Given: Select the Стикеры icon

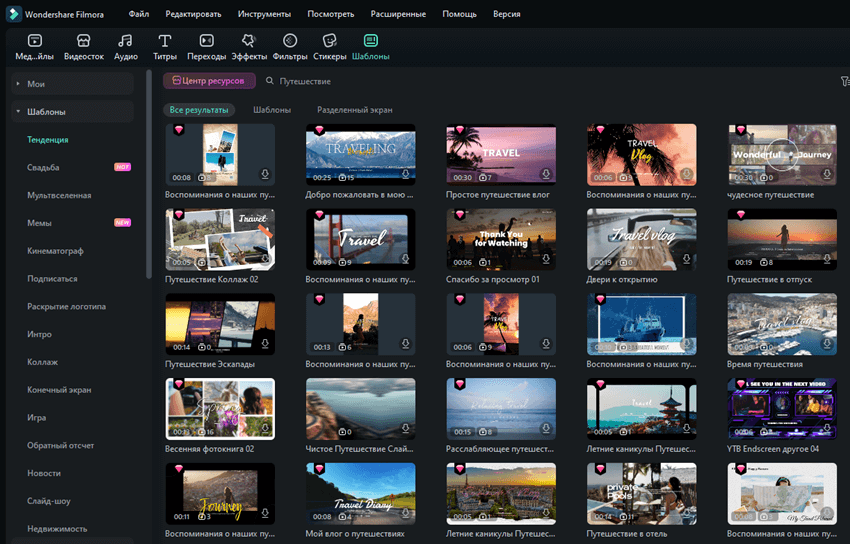Looking at the screenshot, I should point(330,47).
